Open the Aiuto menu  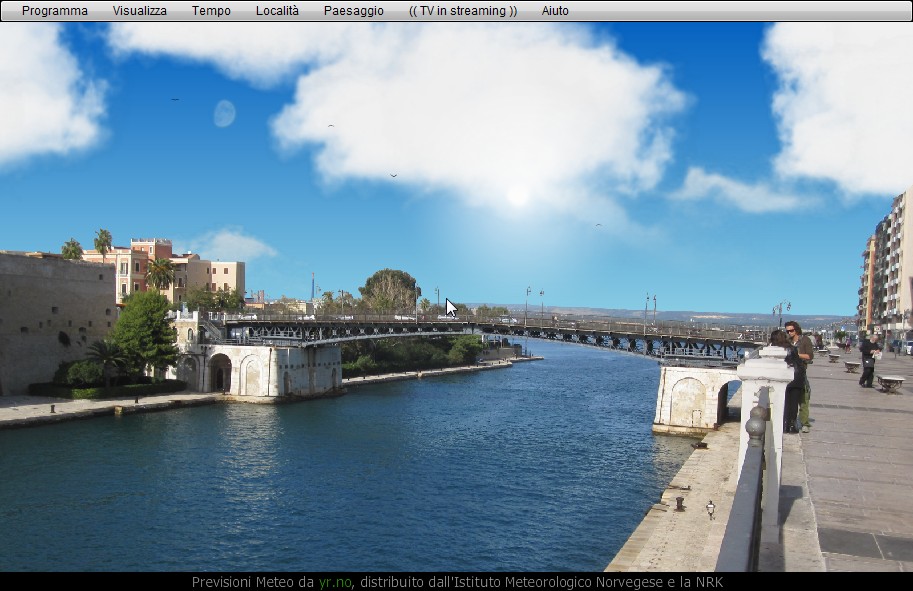click(555, 11)
